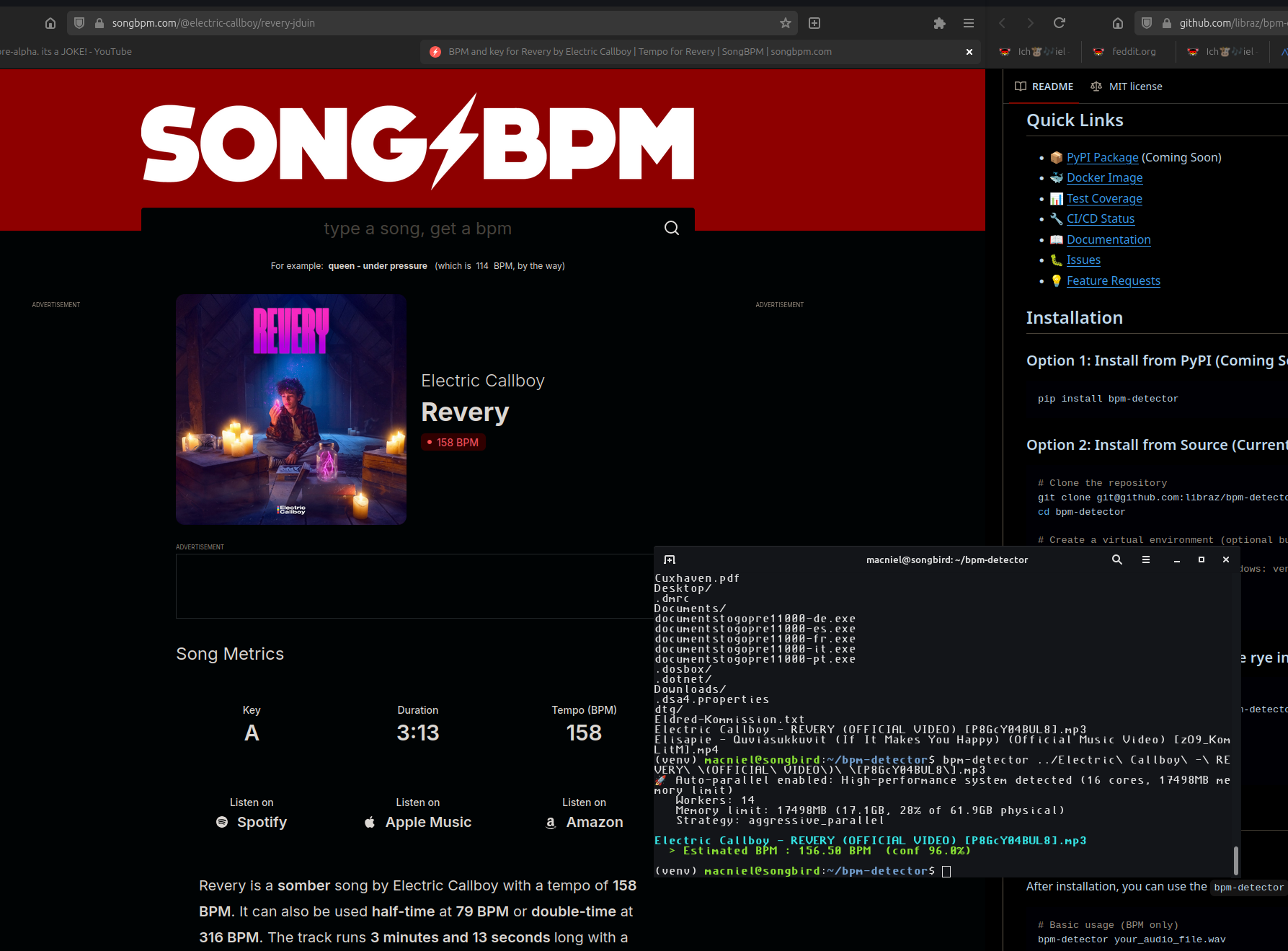The image size is (1288, 951).
Task: Click the Apple logo next to Apple Music
Action: pyautogui.click(x=370, y=822)
